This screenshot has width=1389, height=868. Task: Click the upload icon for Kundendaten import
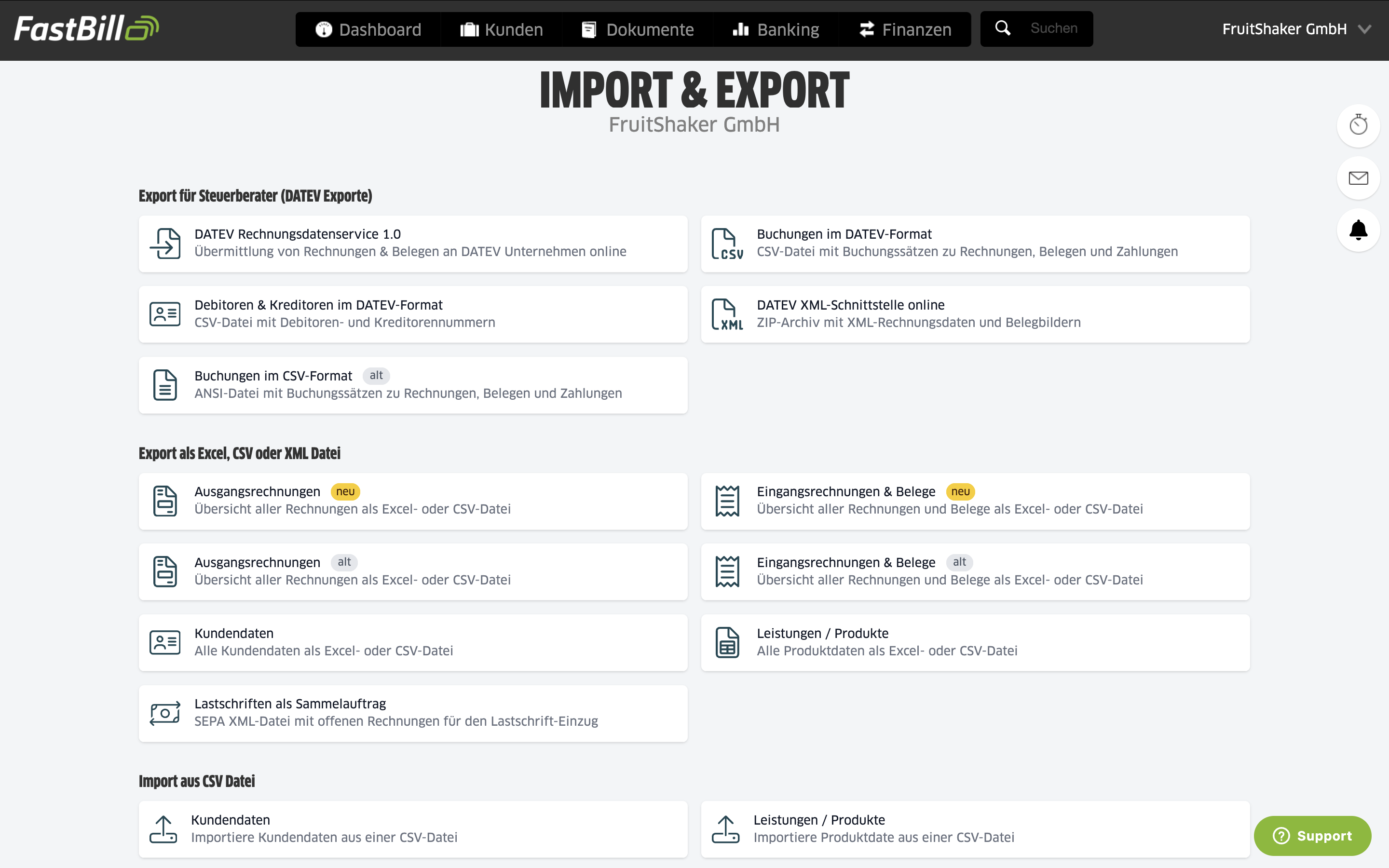coord(163,829)
